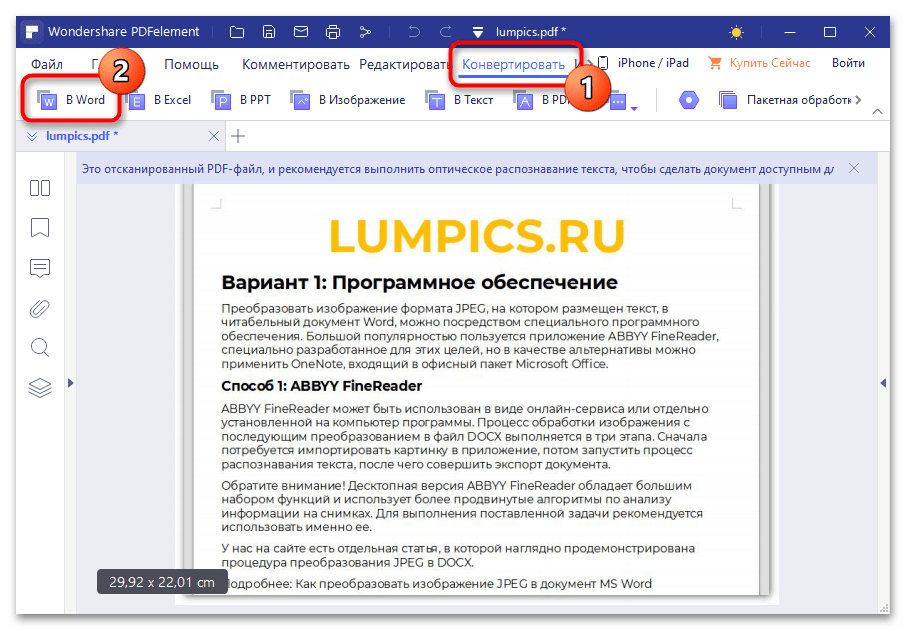Click the share icon in title bar
Image resolution: width=906 pixels, height=630 pixels.
point(365,32)
